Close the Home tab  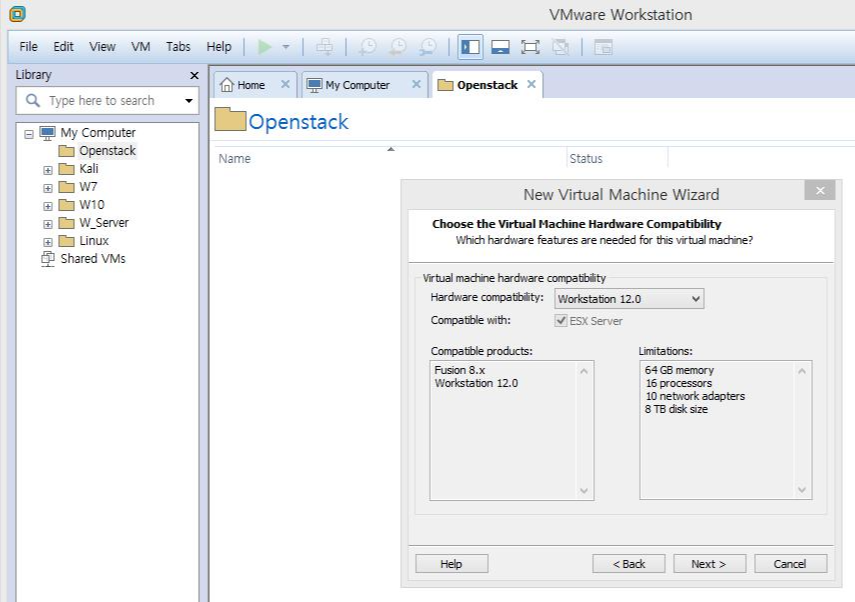point(285,84)
